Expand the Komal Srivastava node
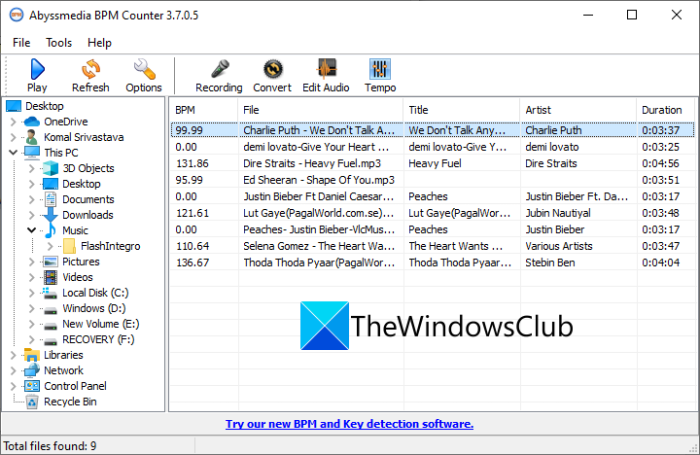700x455 pixels. pyautogui.click(x=13, y=137)
